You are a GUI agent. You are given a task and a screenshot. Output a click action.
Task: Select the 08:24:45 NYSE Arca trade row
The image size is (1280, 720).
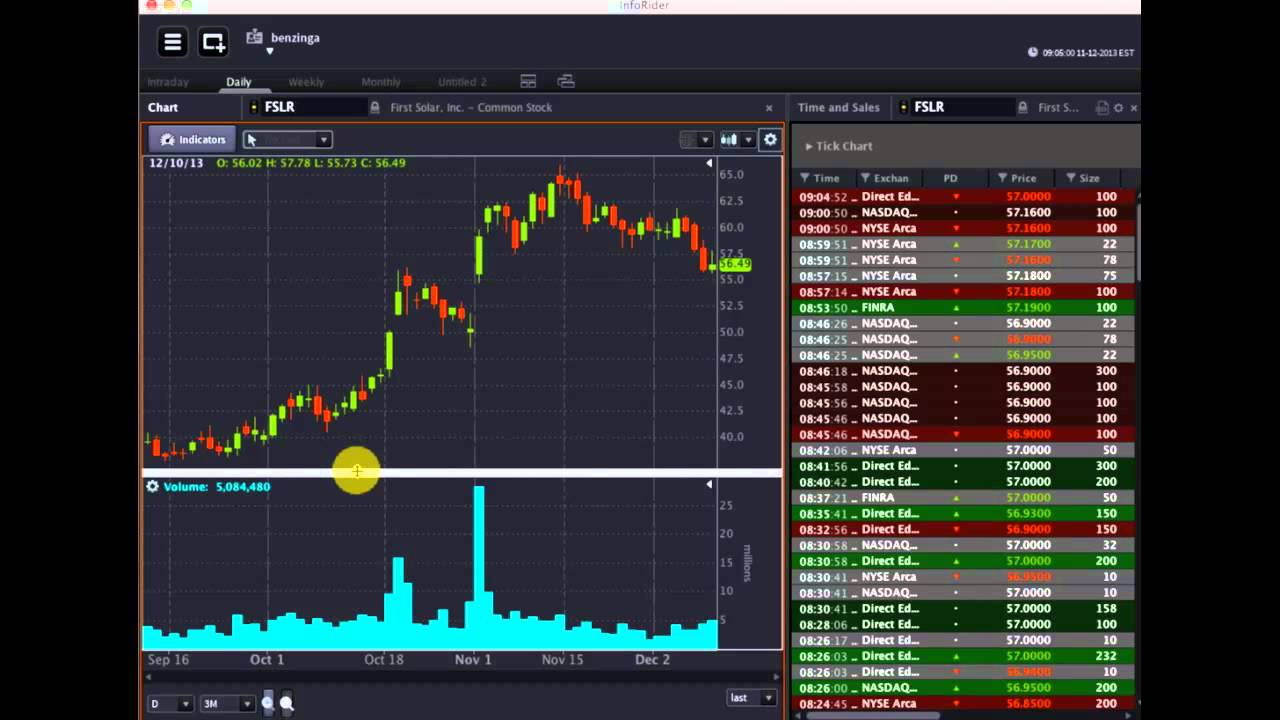pyautogui.click(x=963, y=704)
